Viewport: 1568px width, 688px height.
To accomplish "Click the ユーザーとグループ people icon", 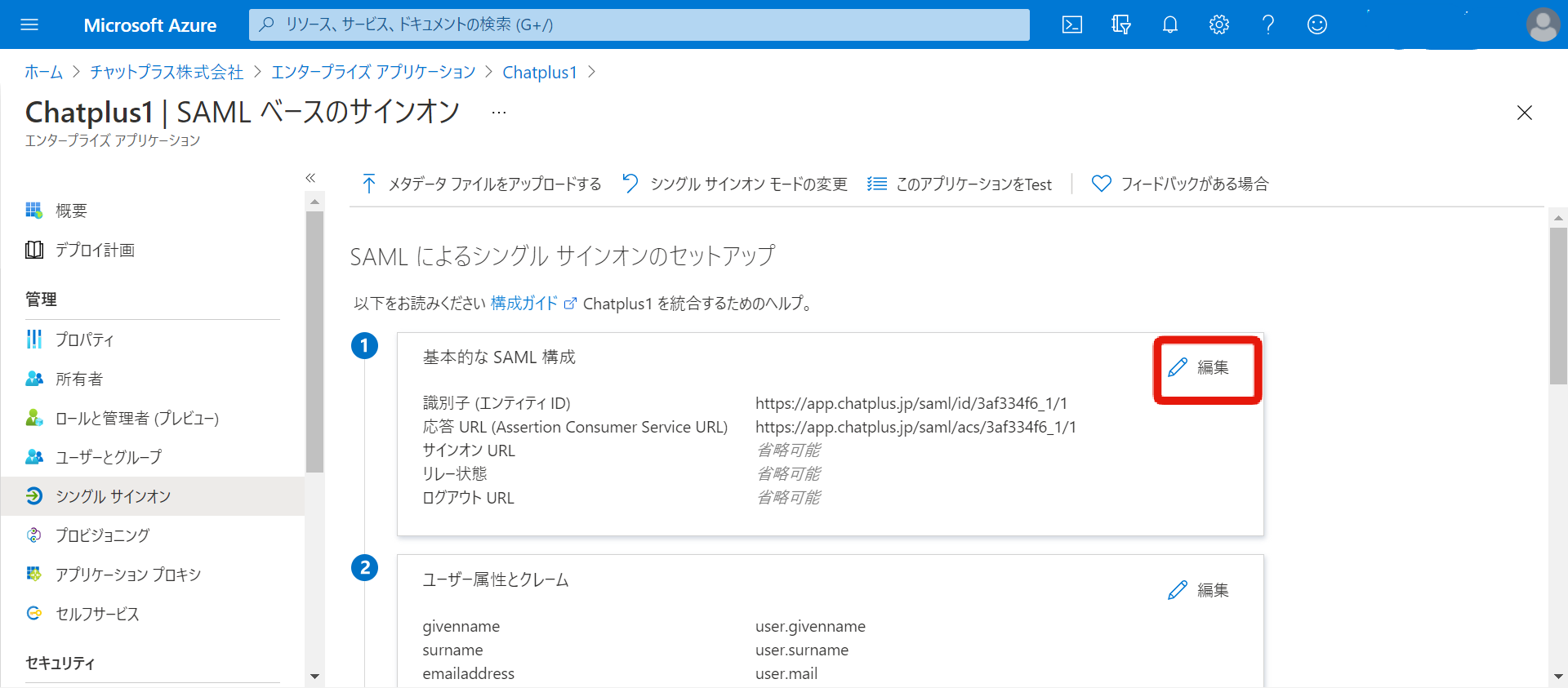I will click(33, 457).
